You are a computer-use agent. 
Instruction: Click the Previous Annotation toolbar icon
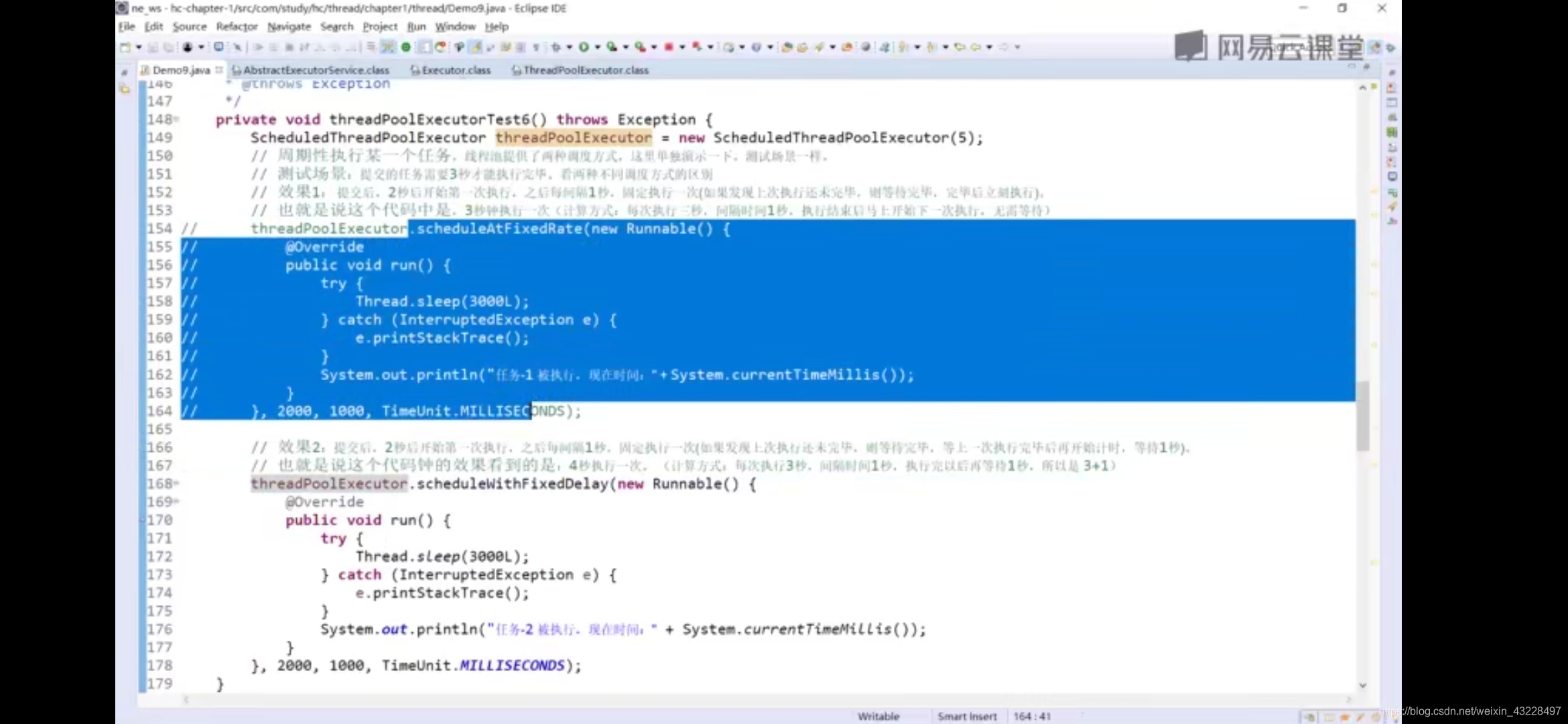pos(931,47)
